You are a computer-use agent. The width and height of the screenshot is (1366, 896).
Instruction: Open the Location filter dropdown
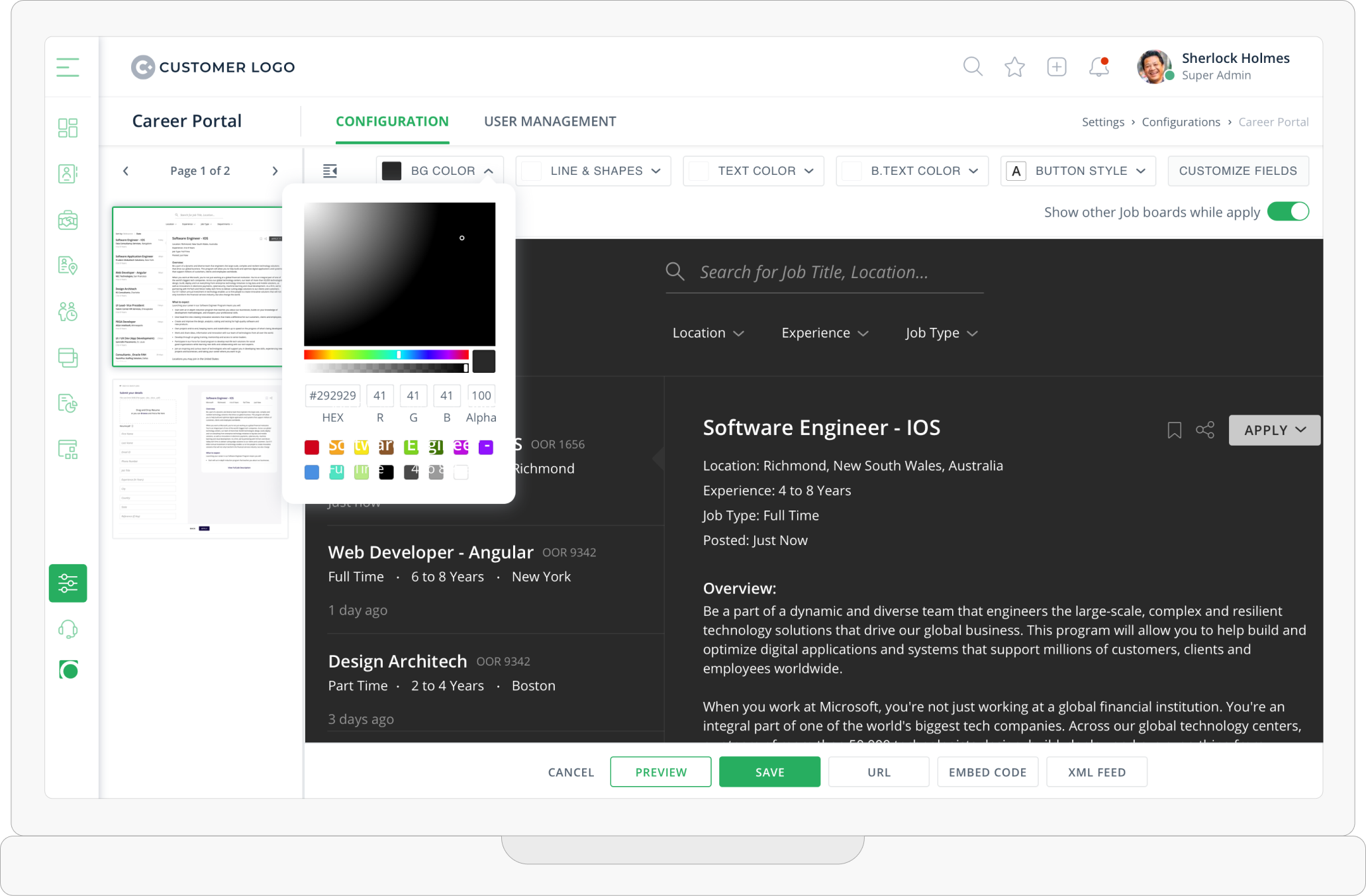point(708,333)
